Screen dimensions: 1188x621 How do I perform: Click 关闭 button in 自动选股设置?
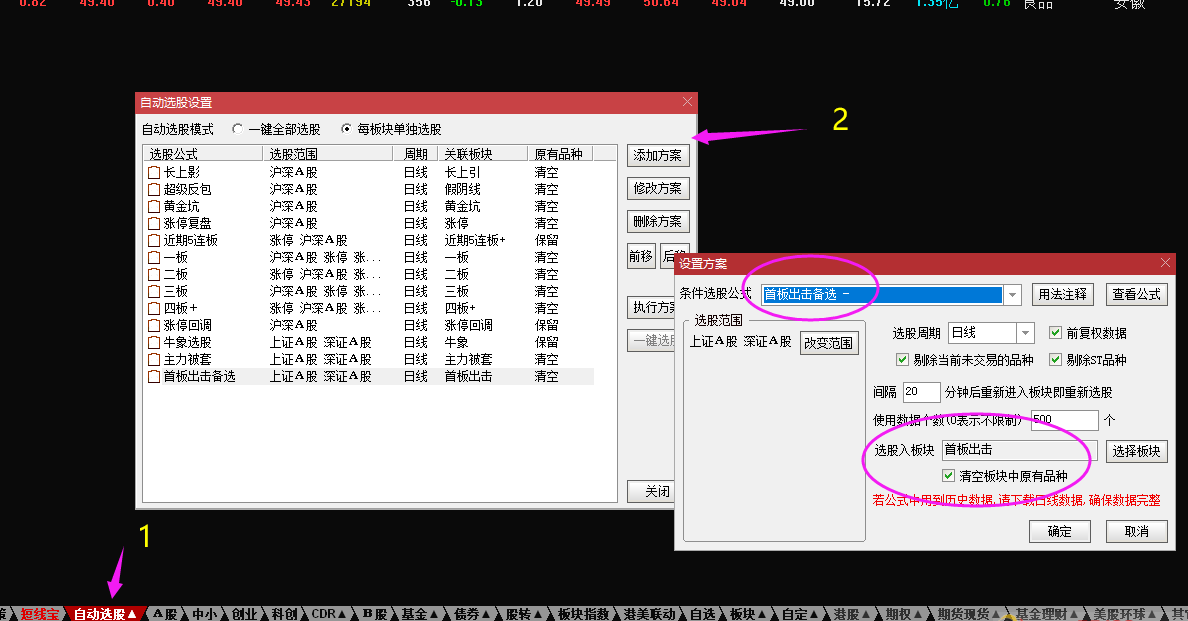(652, 491)
